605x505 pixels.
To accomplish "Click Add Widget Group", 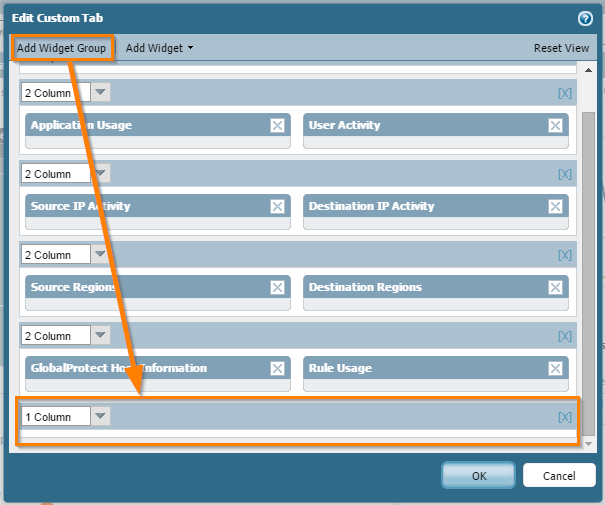I will tap(61, 48).
